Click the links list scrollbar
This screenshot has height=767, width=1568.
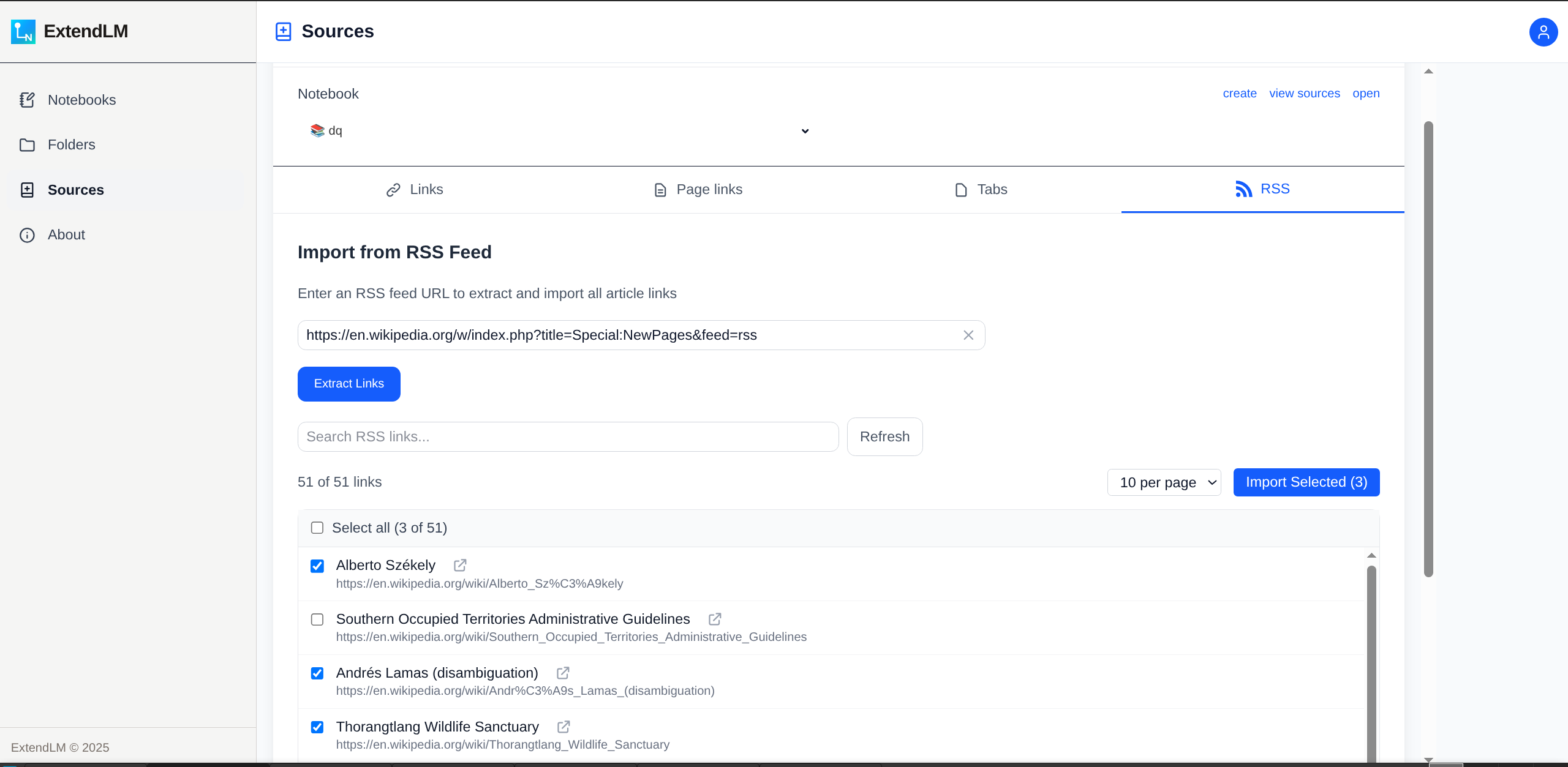[x=1371, y=664]
